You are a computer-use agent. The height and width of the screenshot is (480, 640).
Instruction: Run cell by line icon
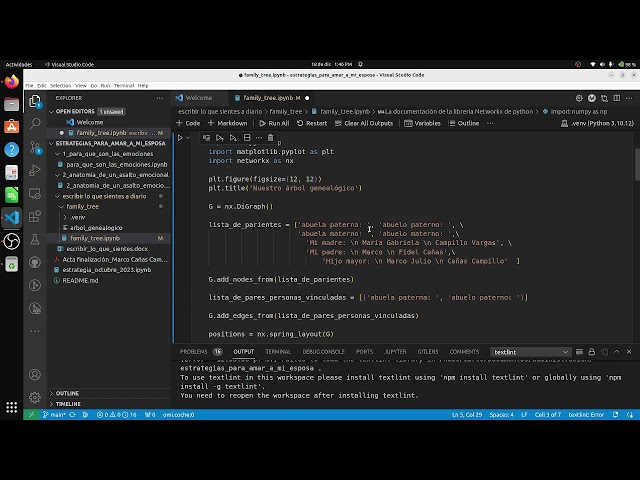pyautogui.click(x=206, y=138)
